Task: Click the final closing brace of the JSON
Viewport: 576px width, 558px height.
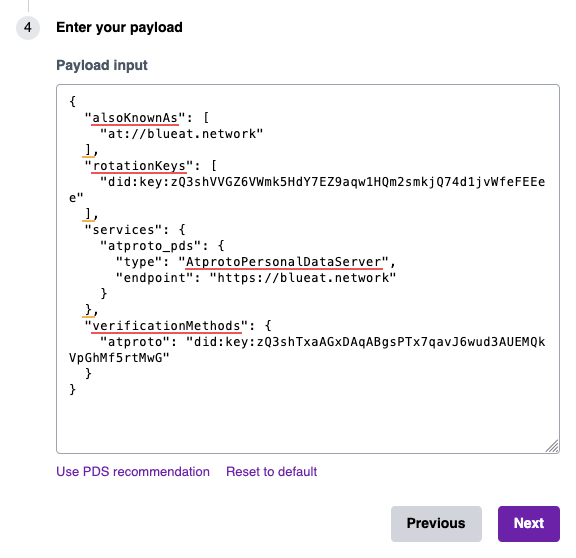Action: 72,389
